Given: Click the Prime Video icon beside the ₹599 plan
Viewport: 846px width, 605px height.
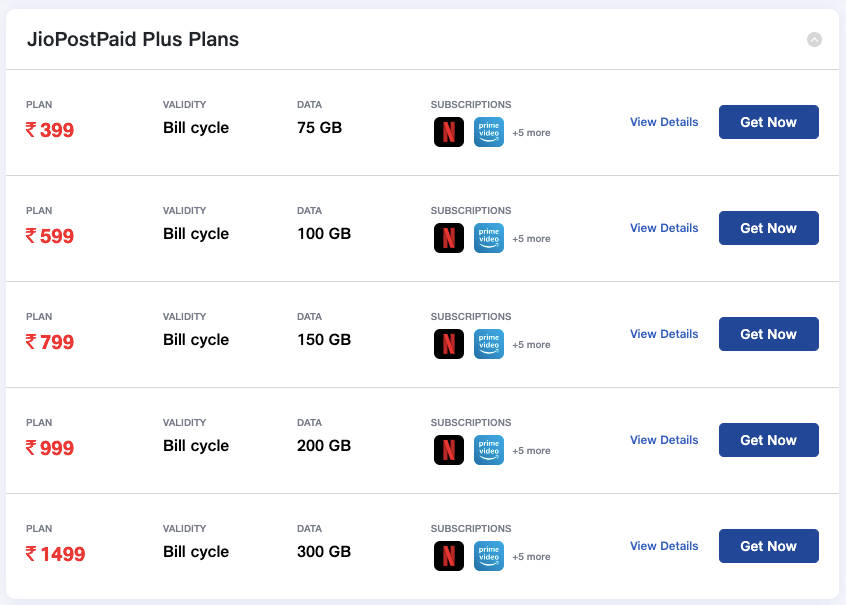Looking at the screenshot, I should point(488,238).
